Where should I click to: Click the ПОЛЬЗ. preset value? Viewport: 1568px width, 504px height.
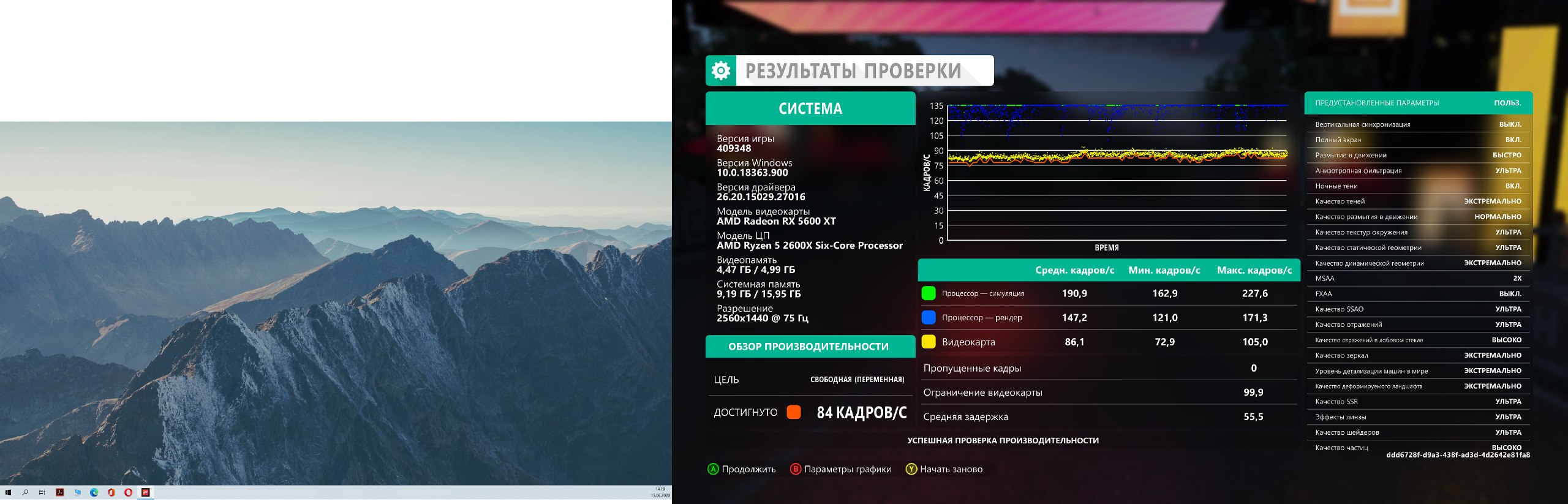pos(1507,103)
